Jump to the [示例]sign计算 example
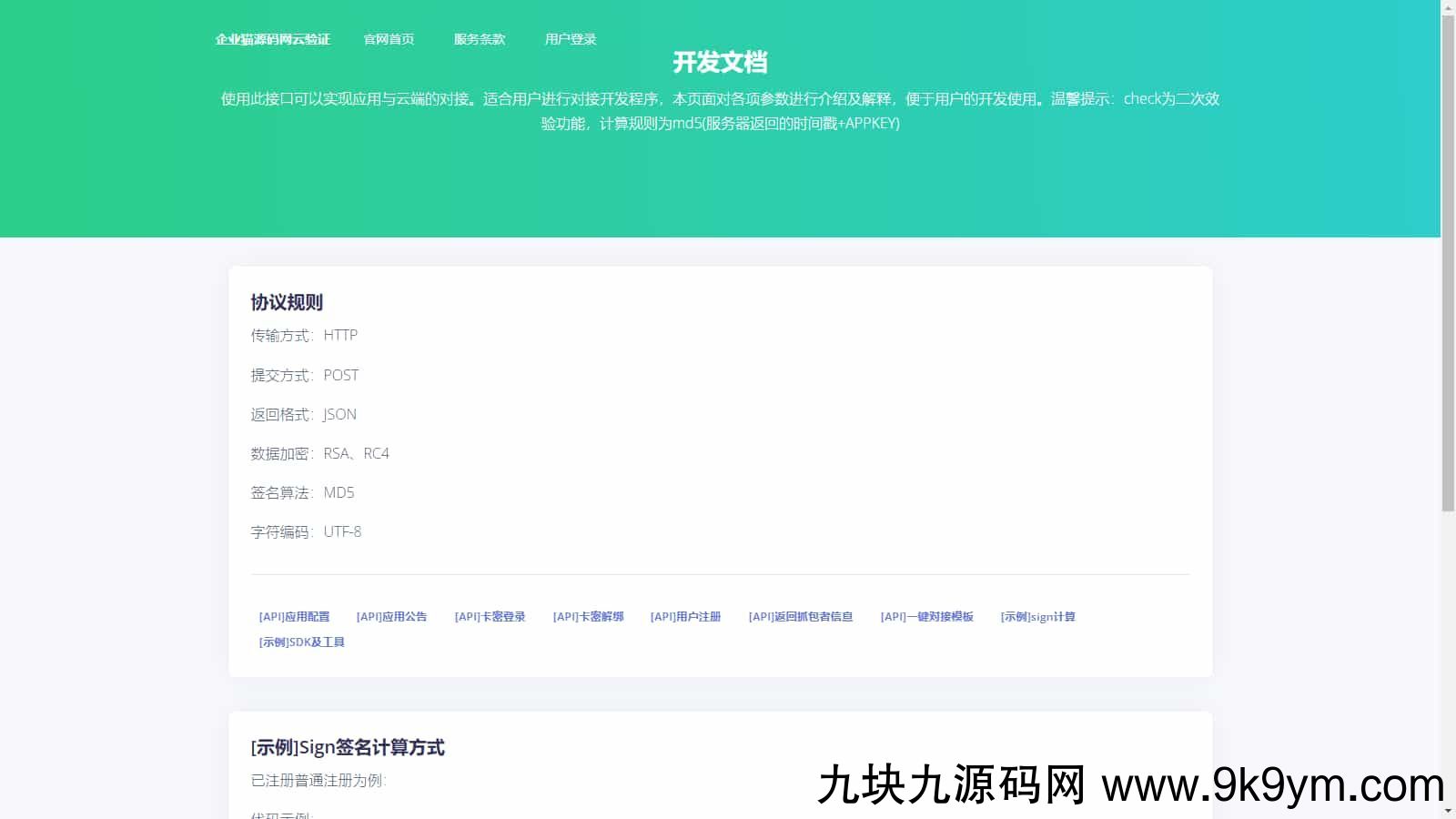Image resolution: width=1456 pixels, height=819 pixels. point(1037,617)
